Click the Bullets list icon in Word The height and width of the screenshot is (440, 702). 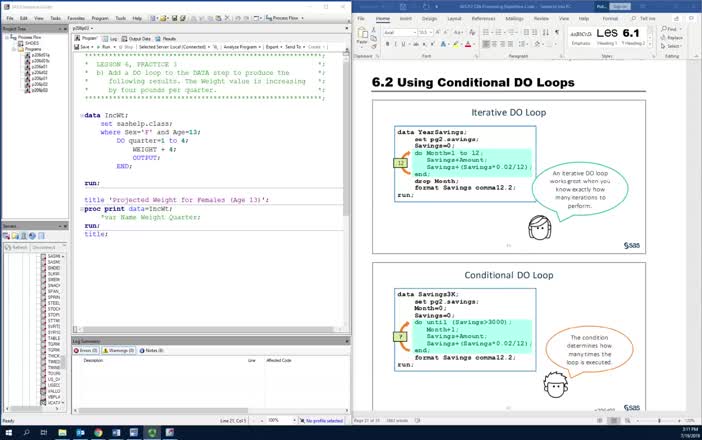[486, 32]
